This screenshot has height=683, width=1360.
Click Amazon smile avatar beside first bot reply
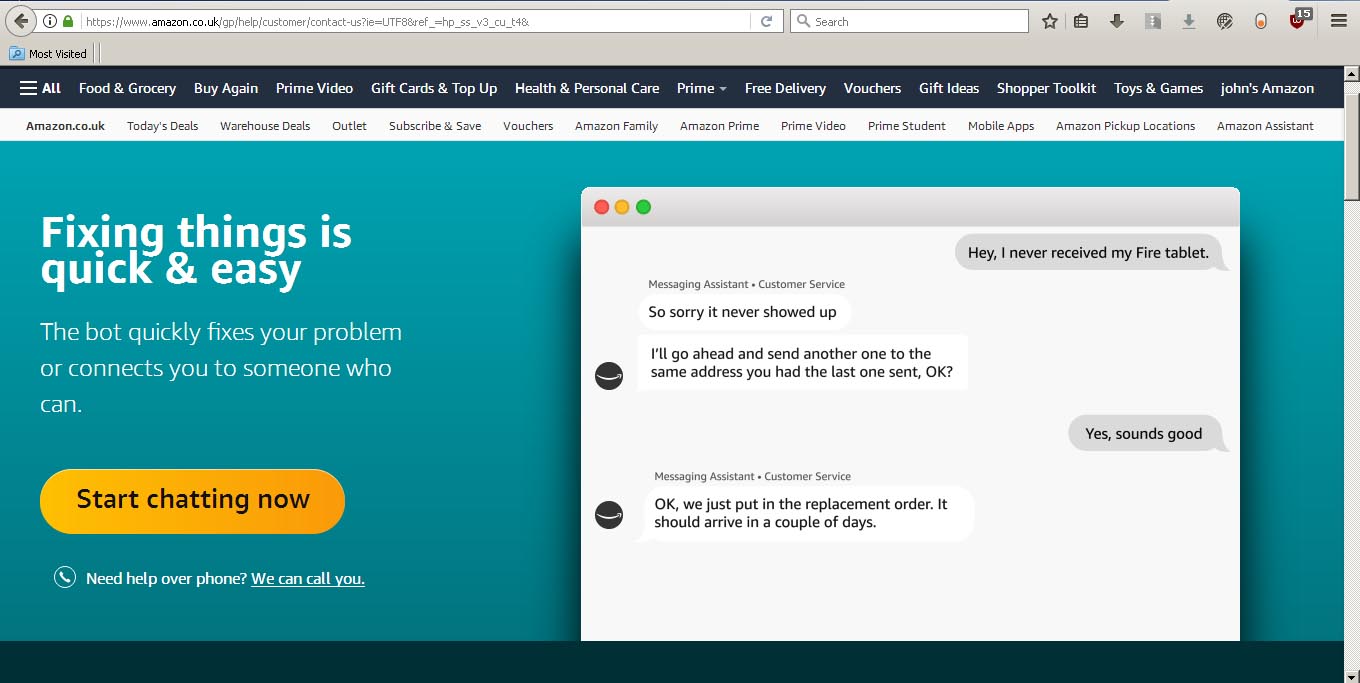tap(609, 376)
